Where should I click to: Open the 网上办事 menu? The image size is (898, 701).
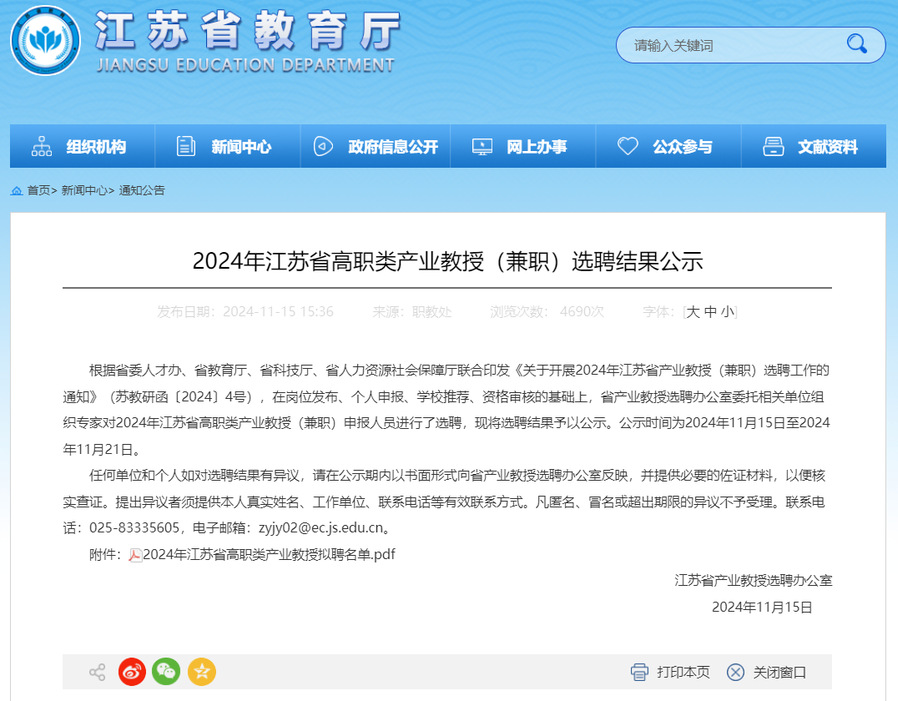[x=523, y=147]
